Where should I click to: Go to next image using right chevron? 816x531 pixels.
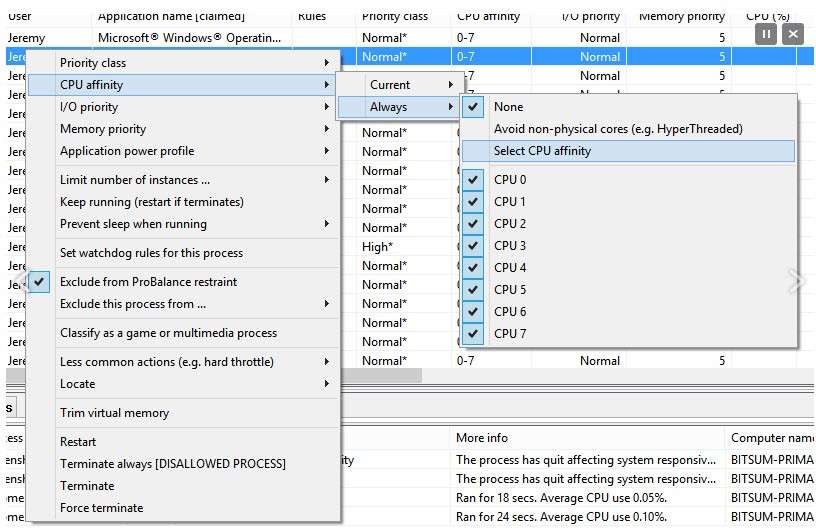[797, 282]
